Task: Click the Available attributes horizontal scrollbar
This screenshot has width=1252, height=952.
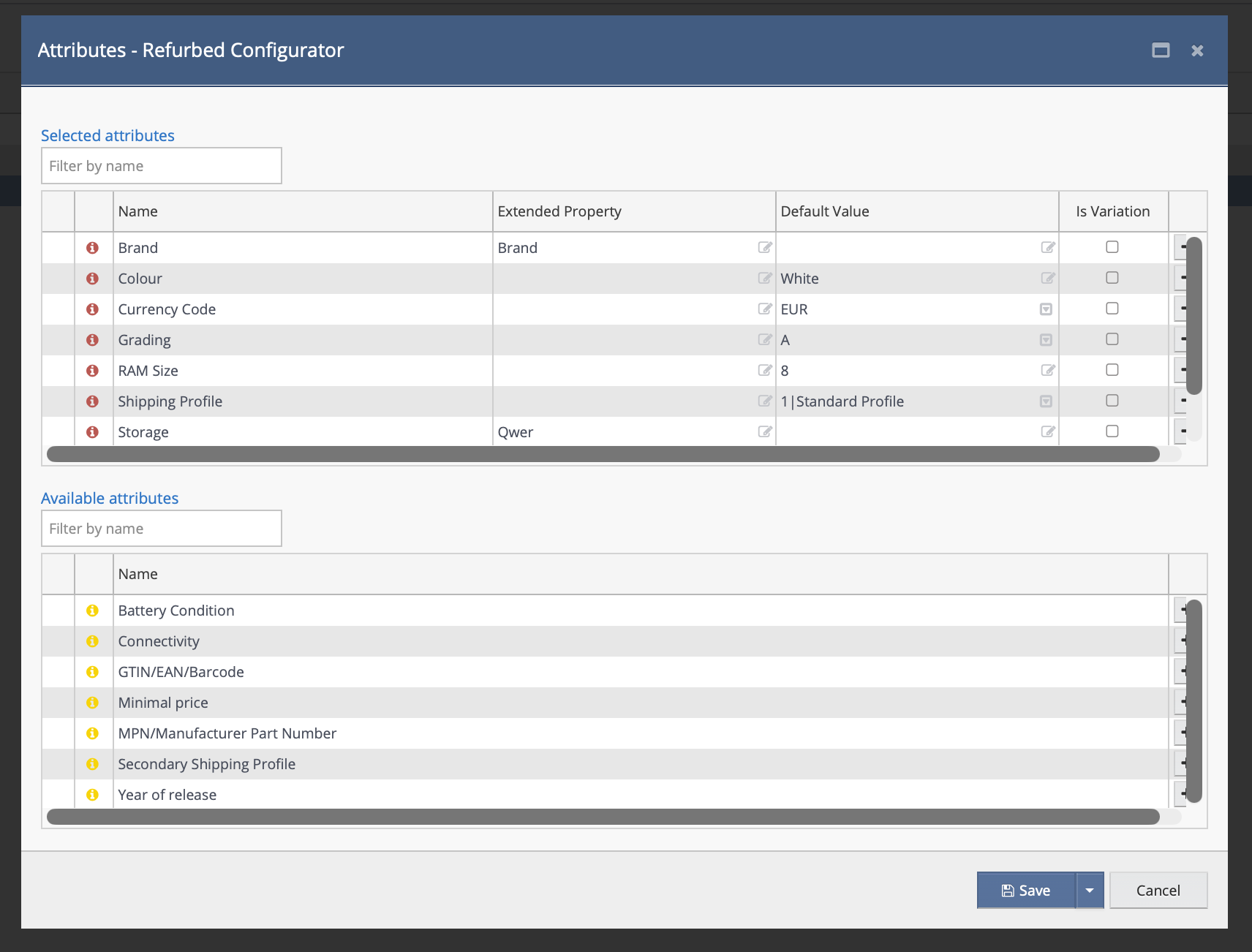Action: click(x=603, y=817)
